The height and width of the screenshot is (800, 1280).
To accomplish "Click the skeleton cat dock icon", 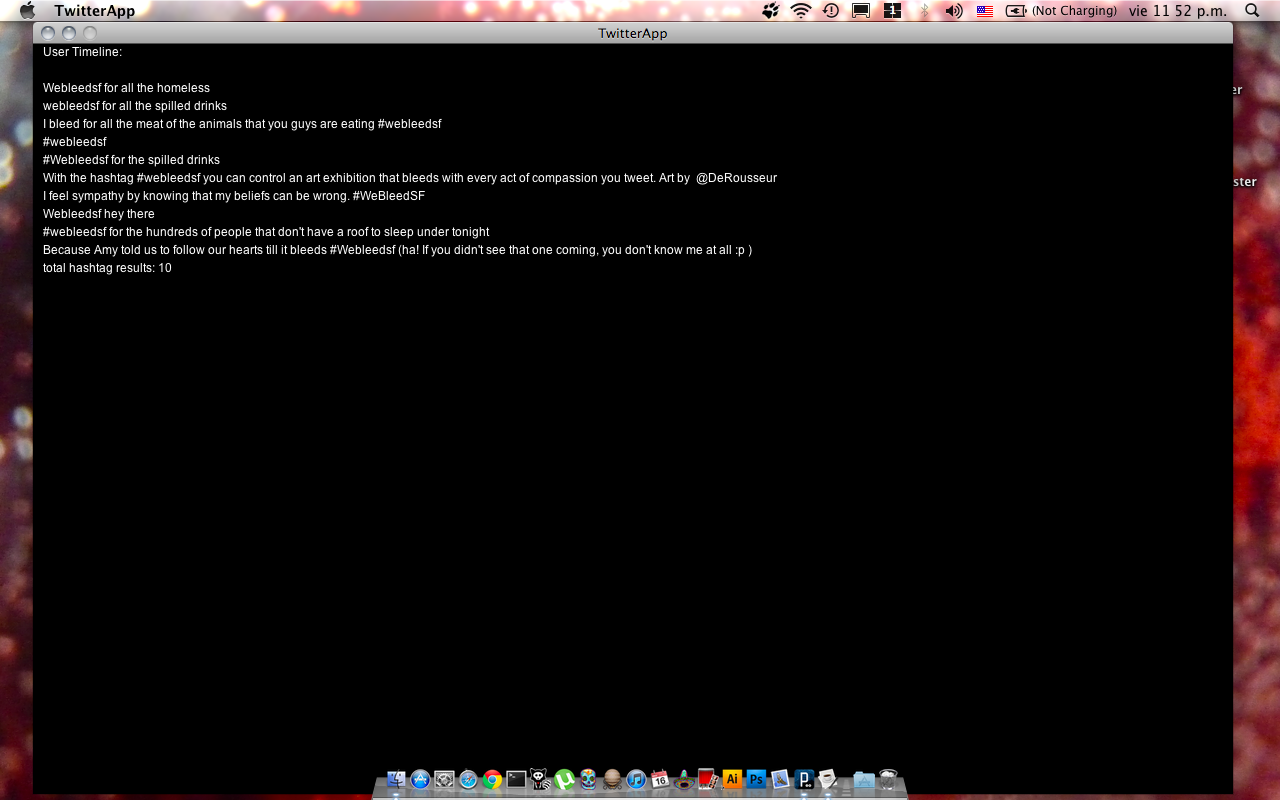I will click(540, 779).
